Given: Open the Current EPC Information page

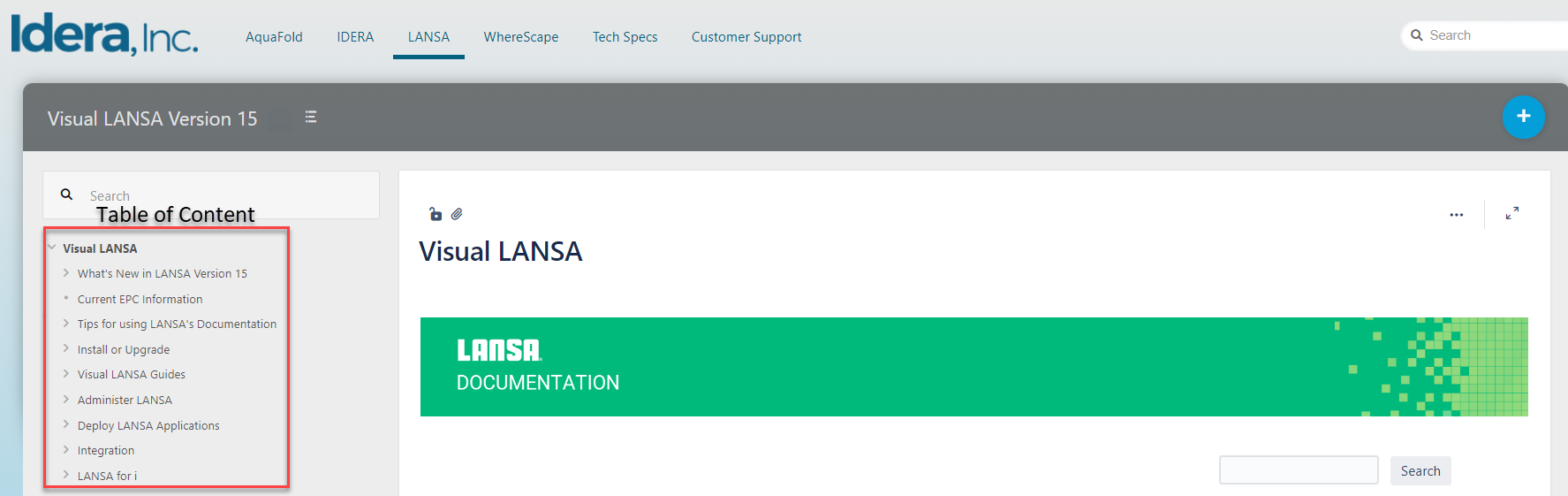Looking at the screenshot, I should pos(140,300).
